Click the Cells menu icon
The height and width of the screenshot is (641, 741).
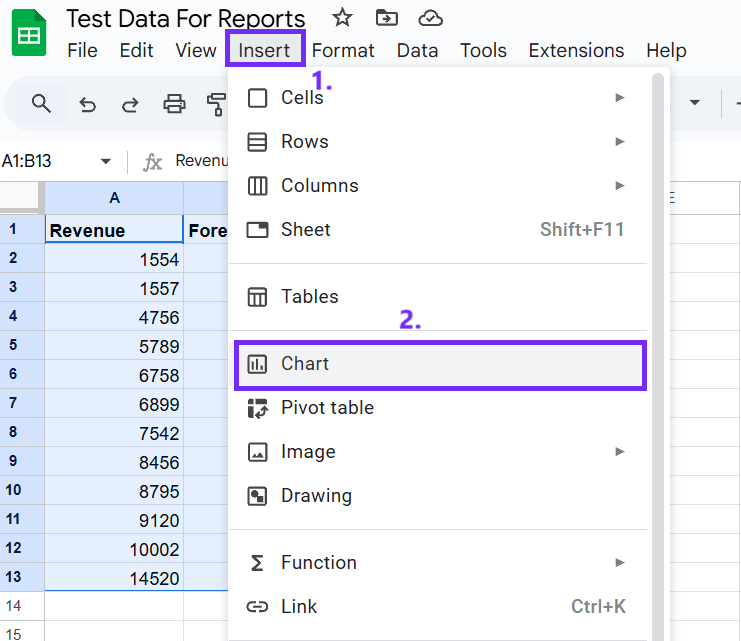[258, 98]
